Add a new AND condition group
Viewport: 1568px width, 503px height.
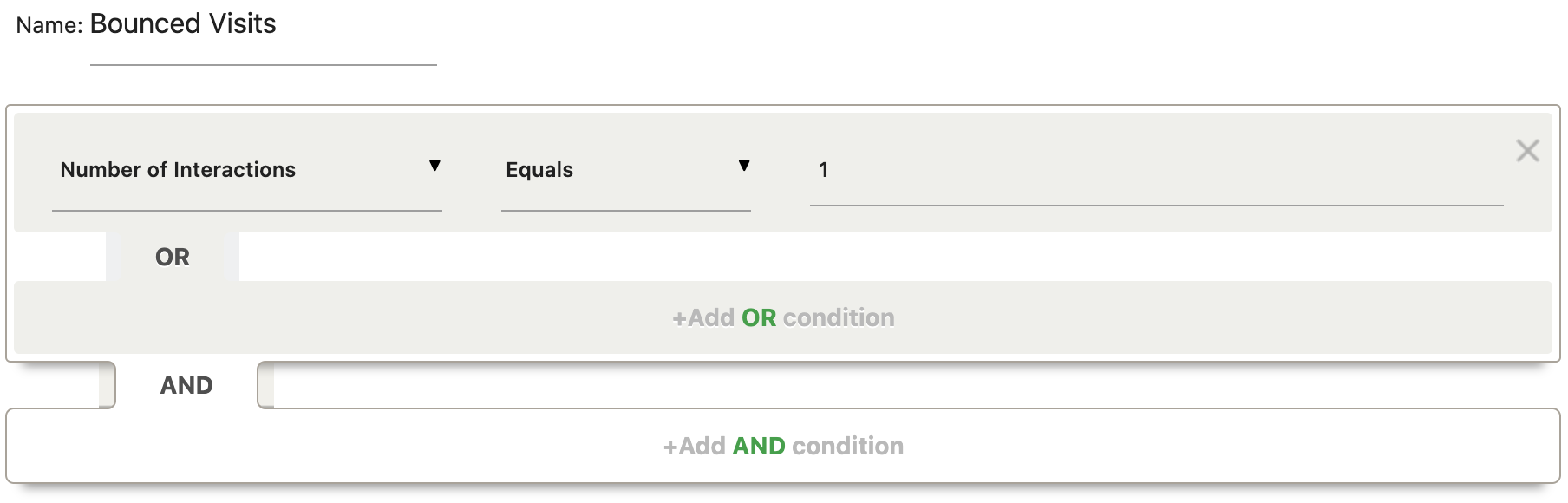tap(783, 446)
